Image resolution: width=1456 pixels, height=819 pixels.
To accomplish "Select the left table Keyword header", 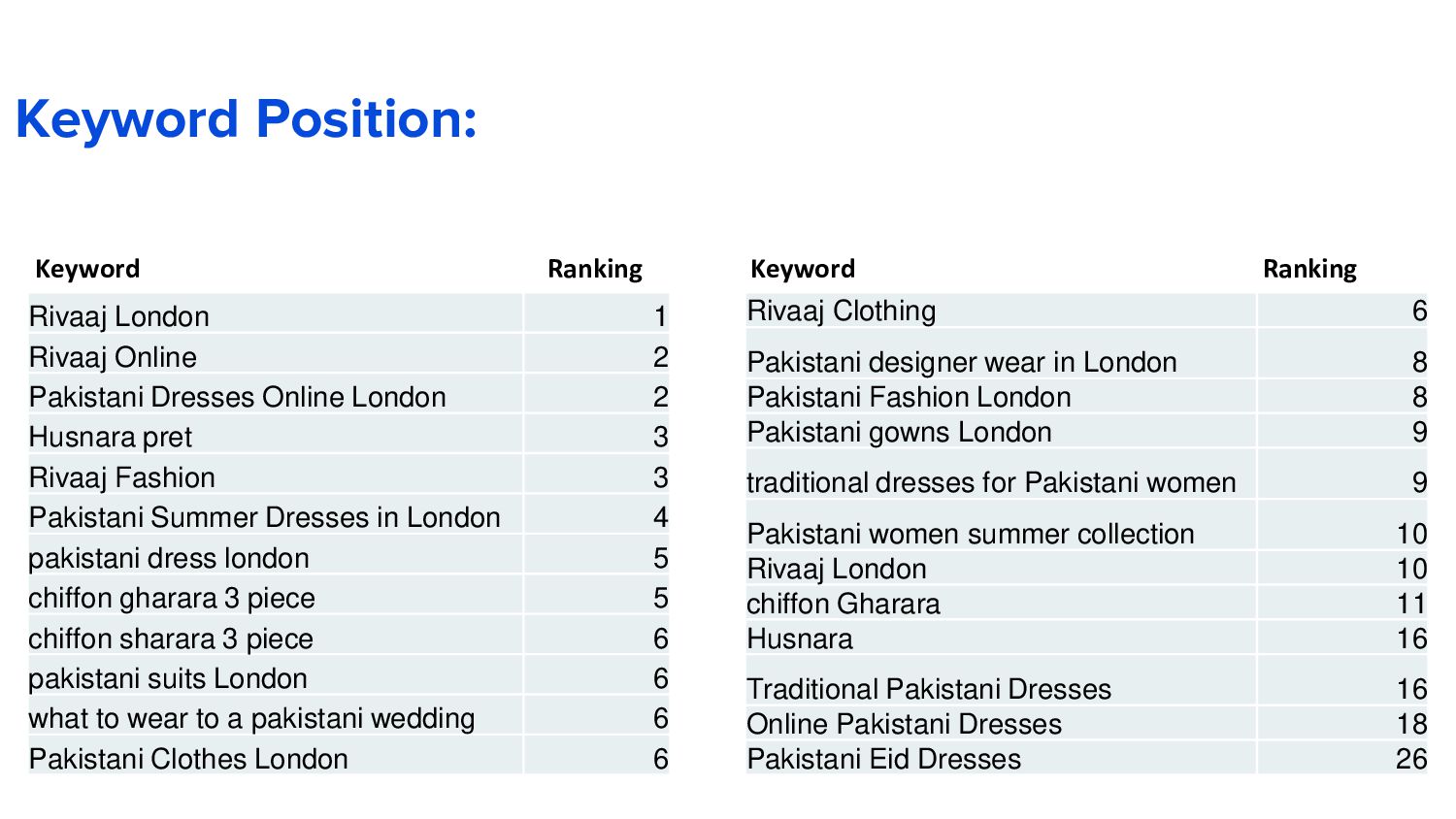I will pyautogui.click(x=87, y=269).
